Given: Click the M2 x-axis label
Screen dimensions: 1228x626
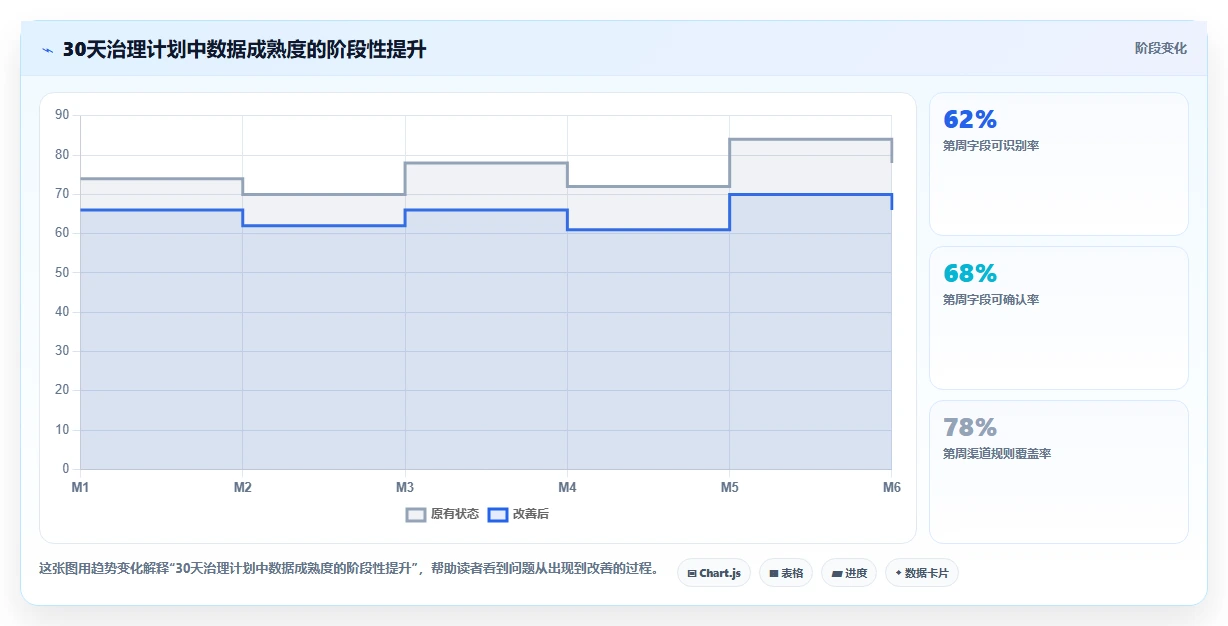Looking at the screenshot, I should 242,487.
